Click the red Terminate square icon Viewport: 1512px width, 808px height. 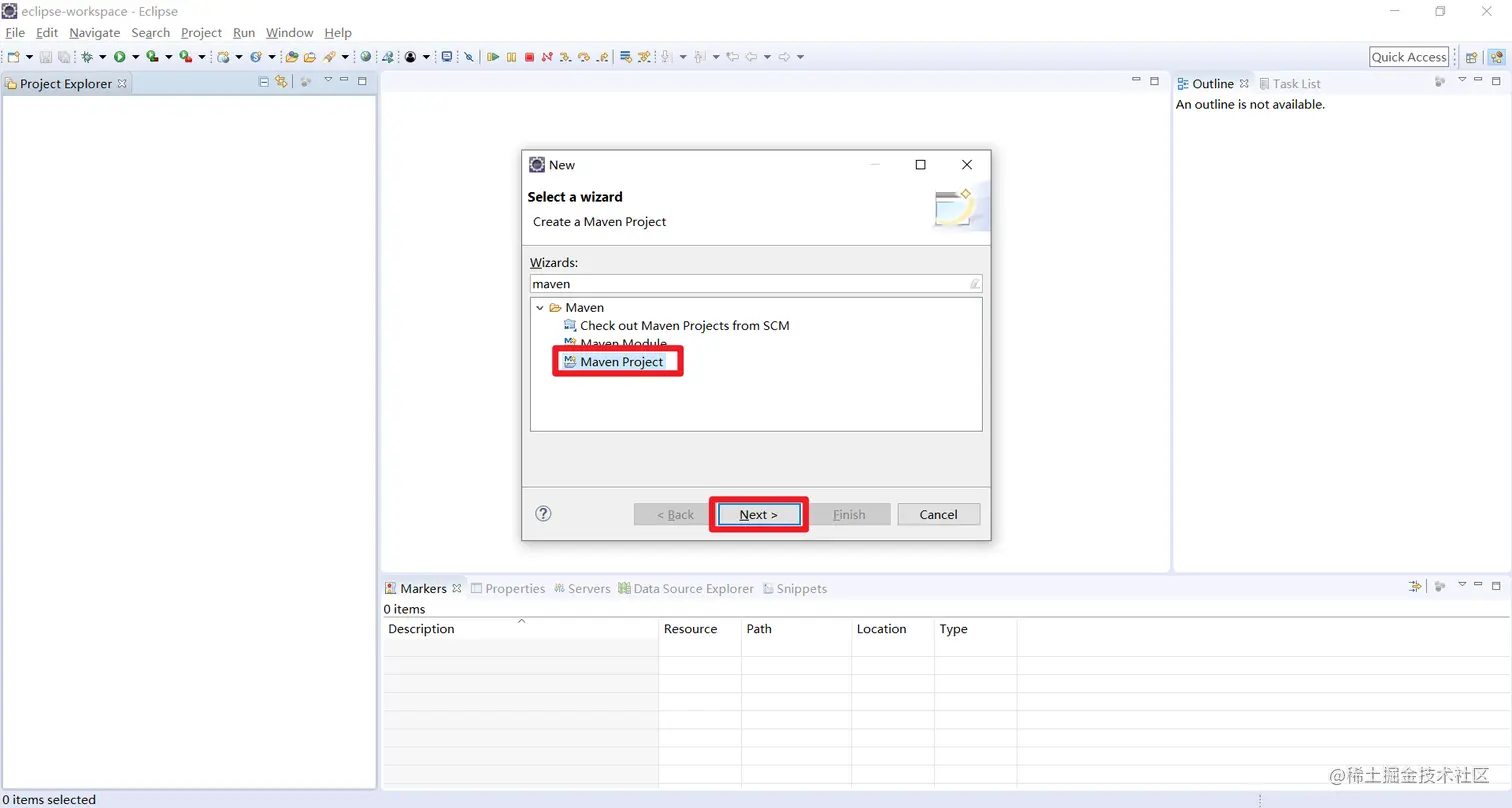pyautogui.click(x=529, y=57)
